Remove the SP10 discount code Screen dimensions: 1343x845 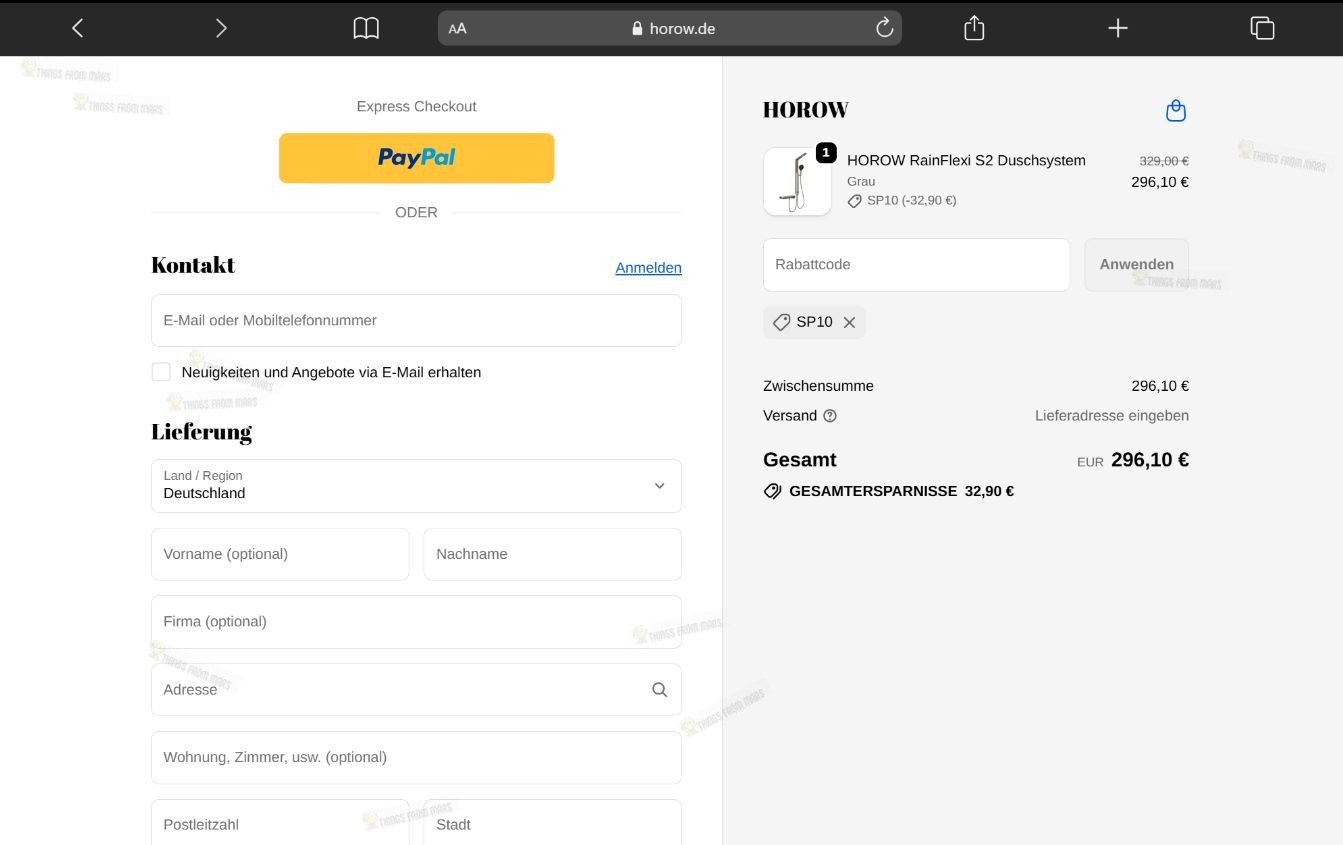point(849,322)
